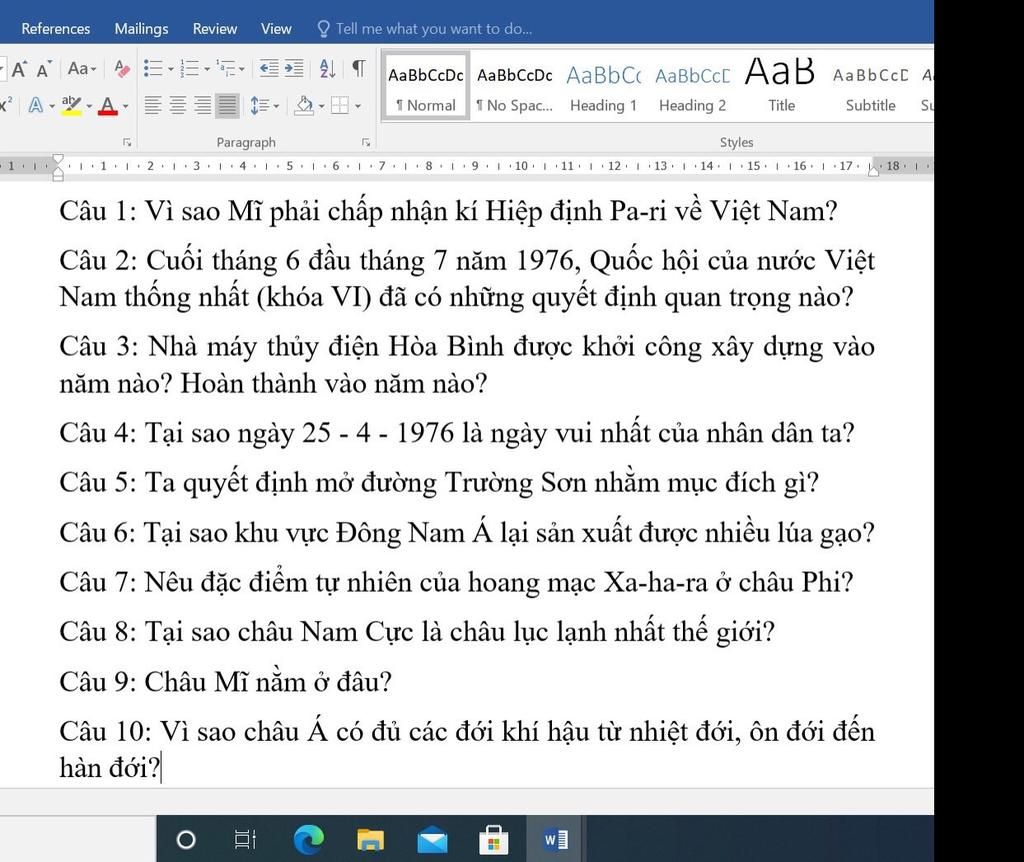The image size is (1024, 862).
Task: Apply the Title style
Action: (x=781, y=86)
